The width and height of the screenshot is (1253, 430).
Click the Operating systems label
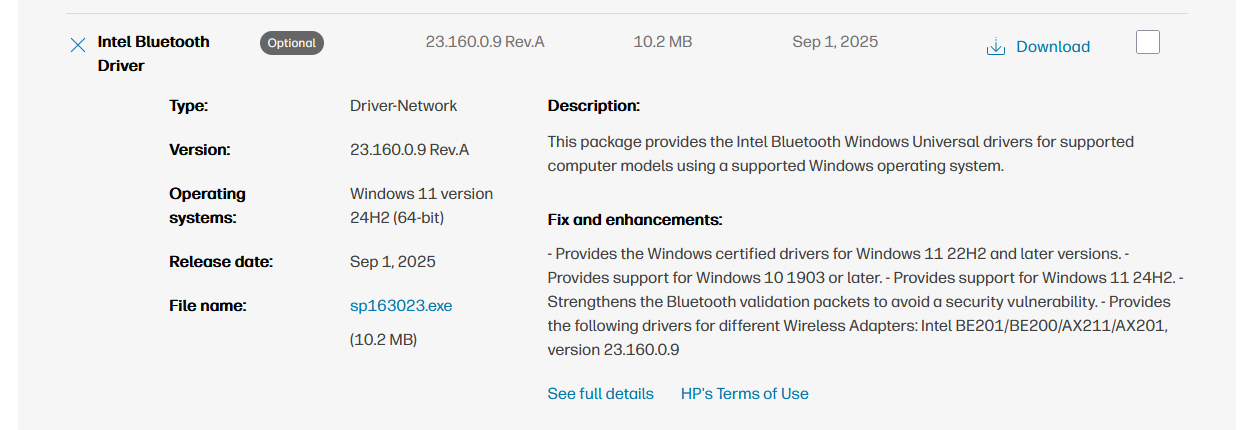tap(207, 206)
